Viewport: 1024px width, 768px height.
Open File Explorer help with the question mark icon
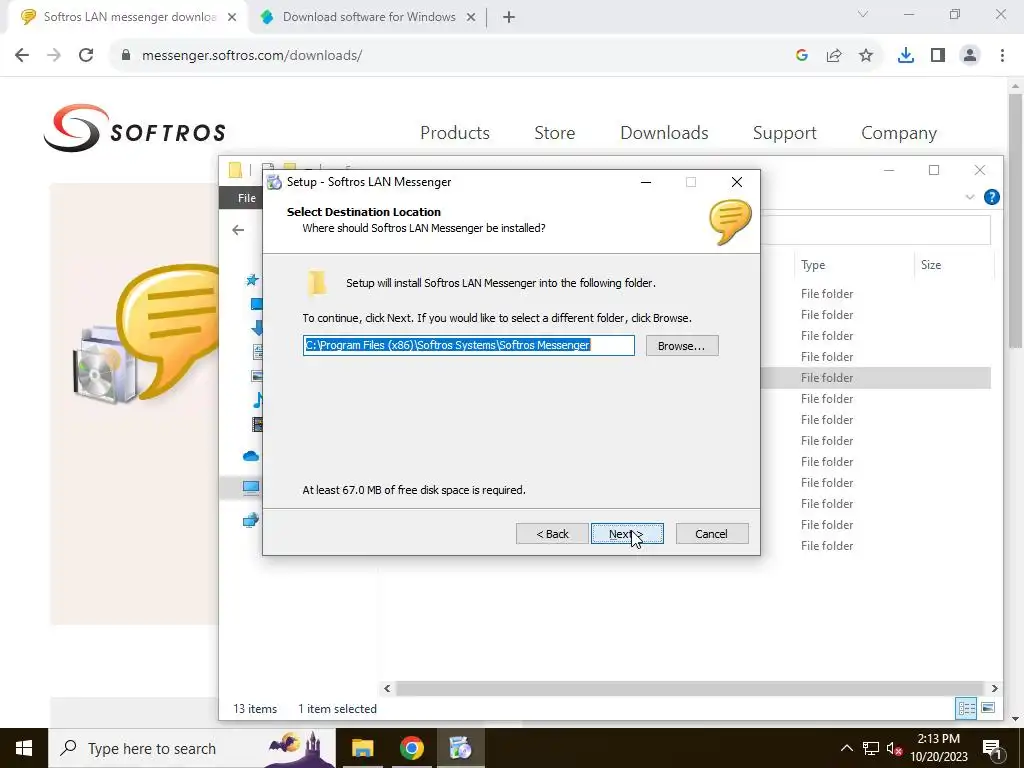click(991, 197)
